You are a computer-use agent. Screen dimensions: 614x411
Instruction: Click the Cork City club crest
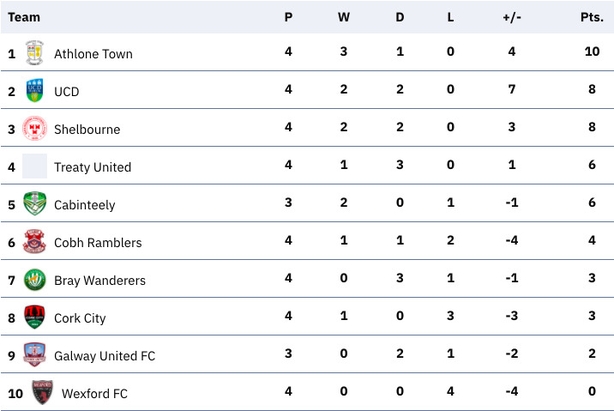[34, 317]
